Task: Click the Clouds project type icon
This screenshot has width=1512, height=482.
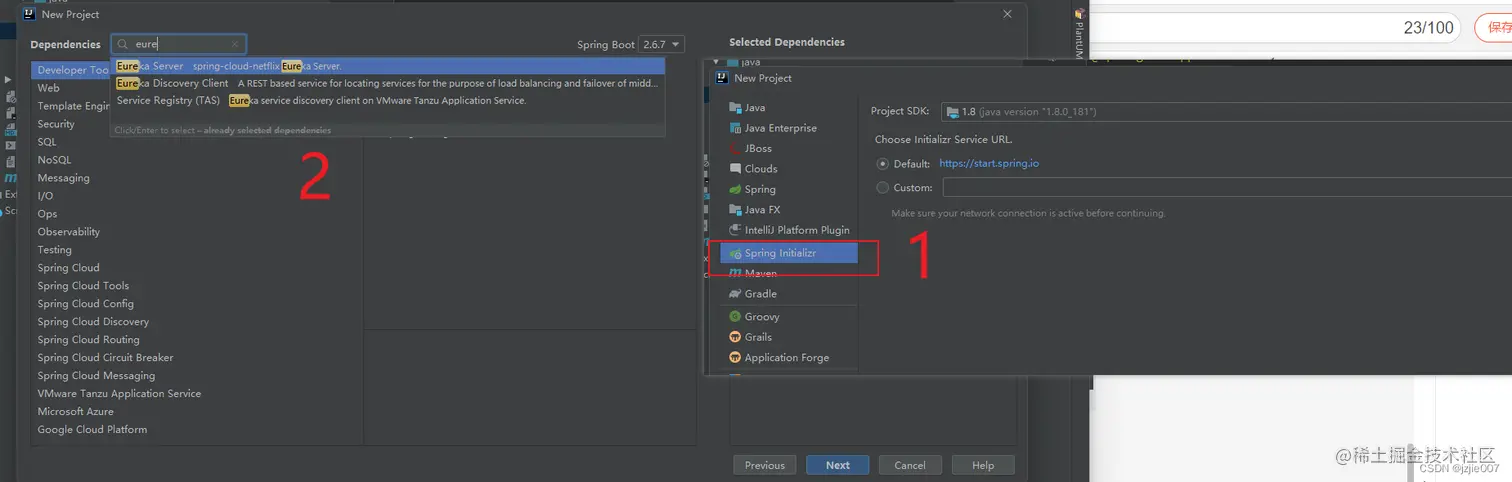Action: [x=736, y=168]
